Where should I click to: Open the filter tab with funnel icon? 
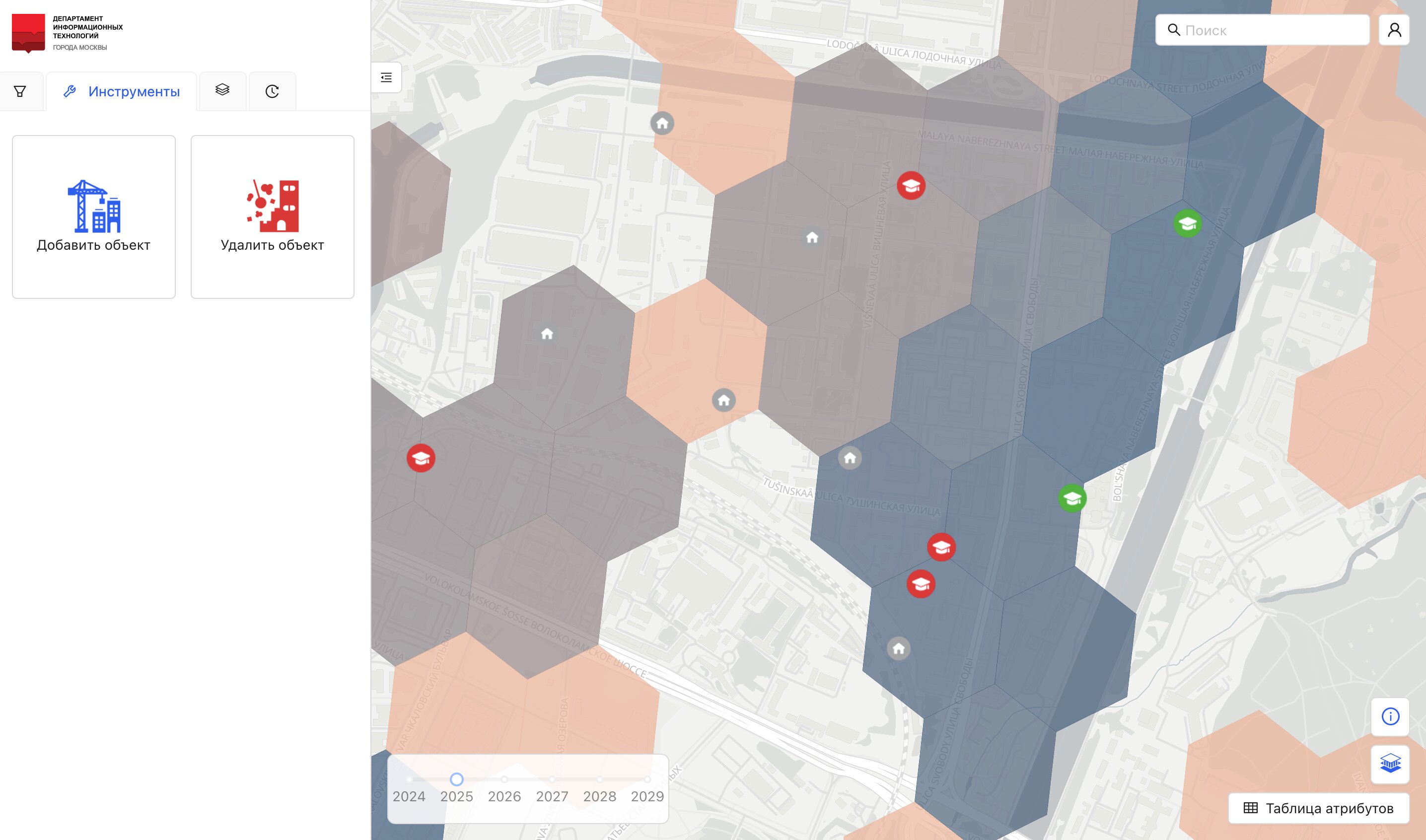coord(20,91)
